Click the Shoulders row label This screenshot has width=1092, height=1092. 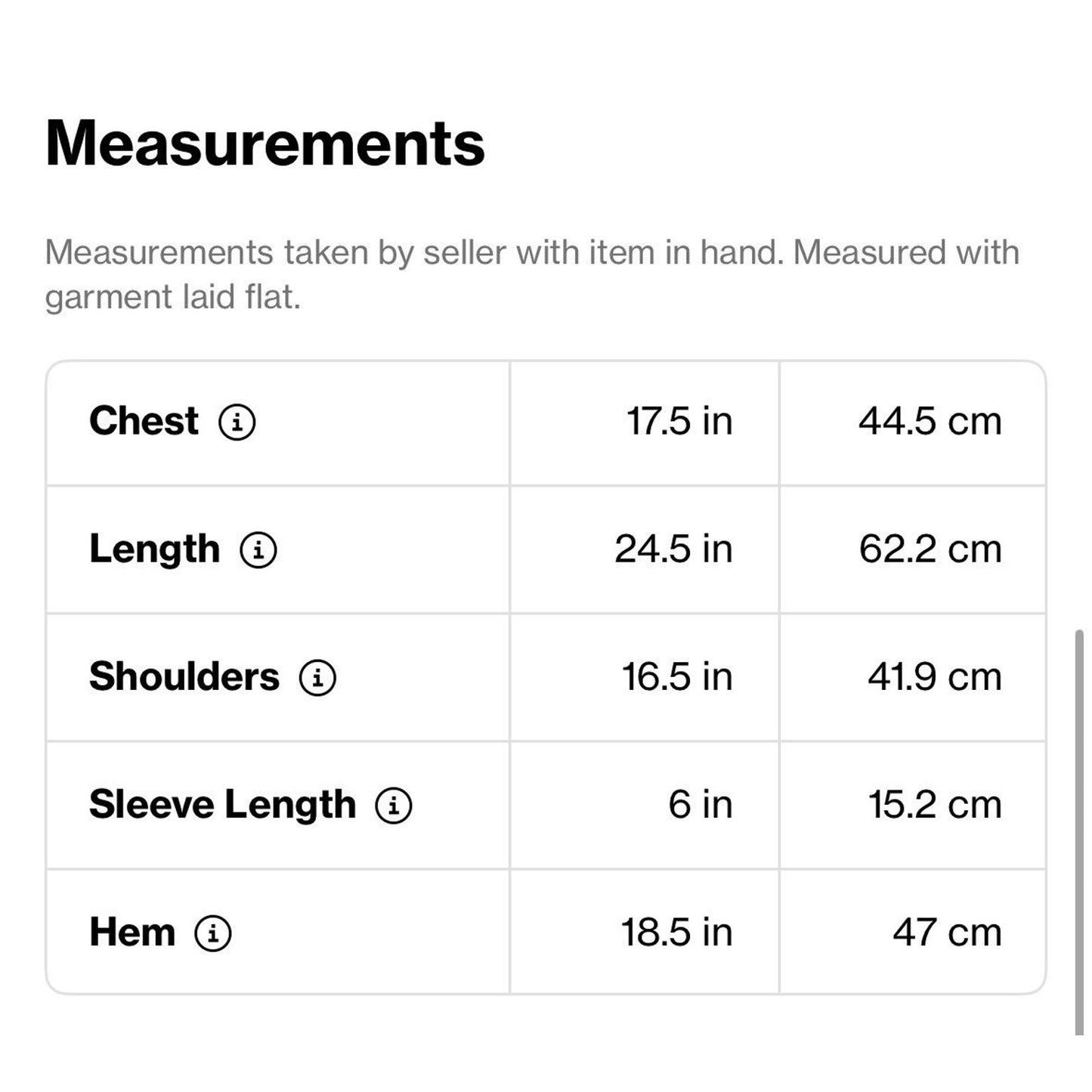184,676
